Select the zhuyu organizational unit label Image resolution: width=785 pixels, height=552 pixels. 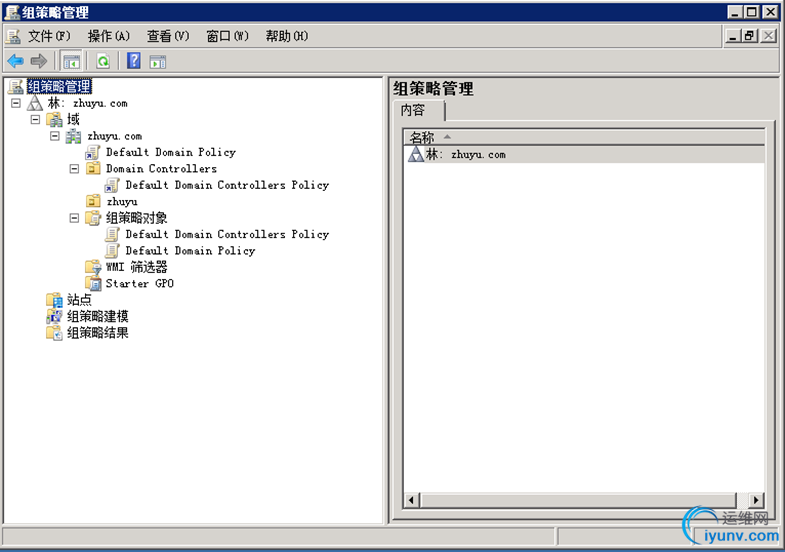pyautogui.click(x=122, y=202)
